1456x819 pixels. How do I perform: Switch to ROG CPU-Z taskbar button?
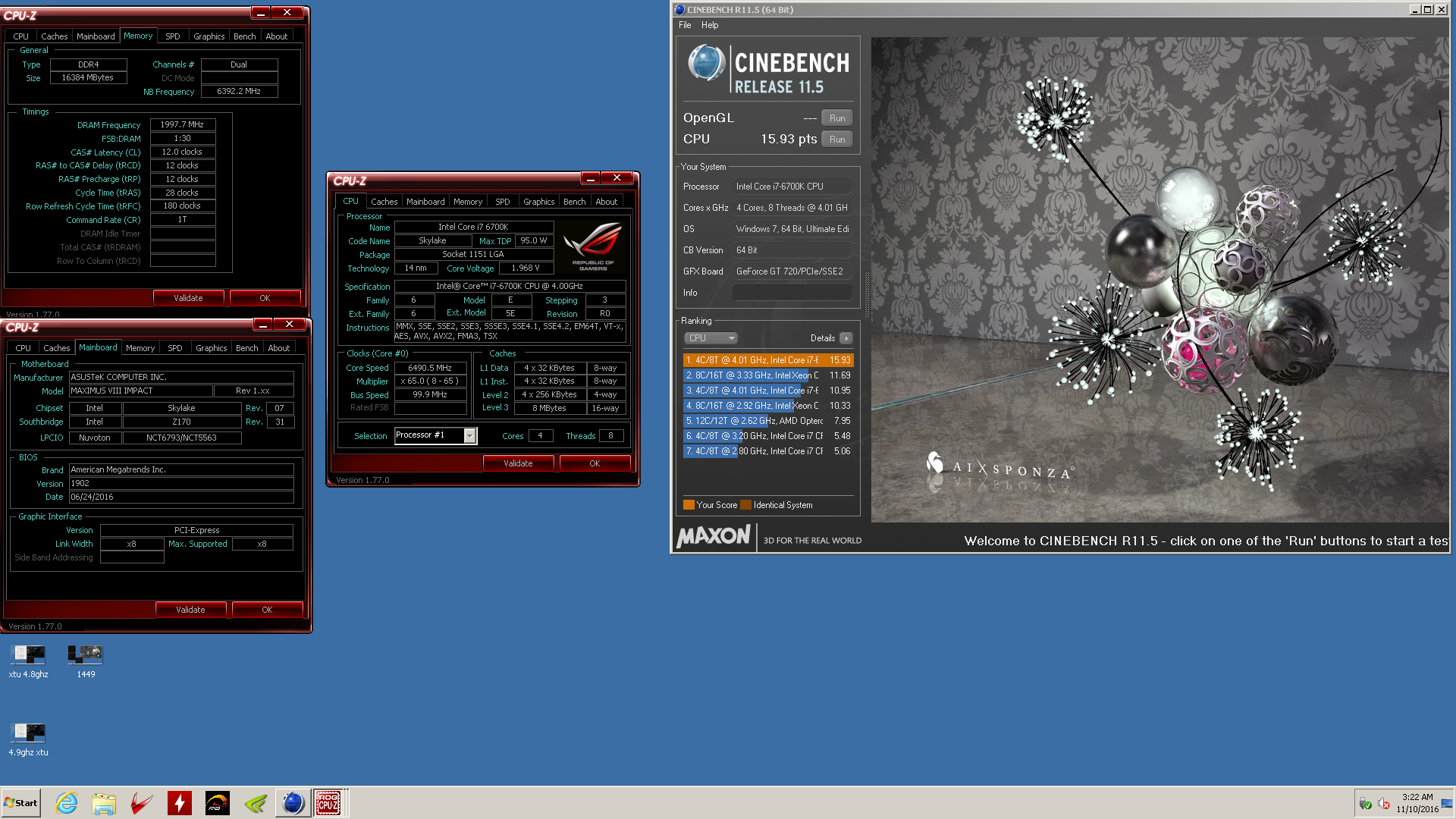(328, 802)
